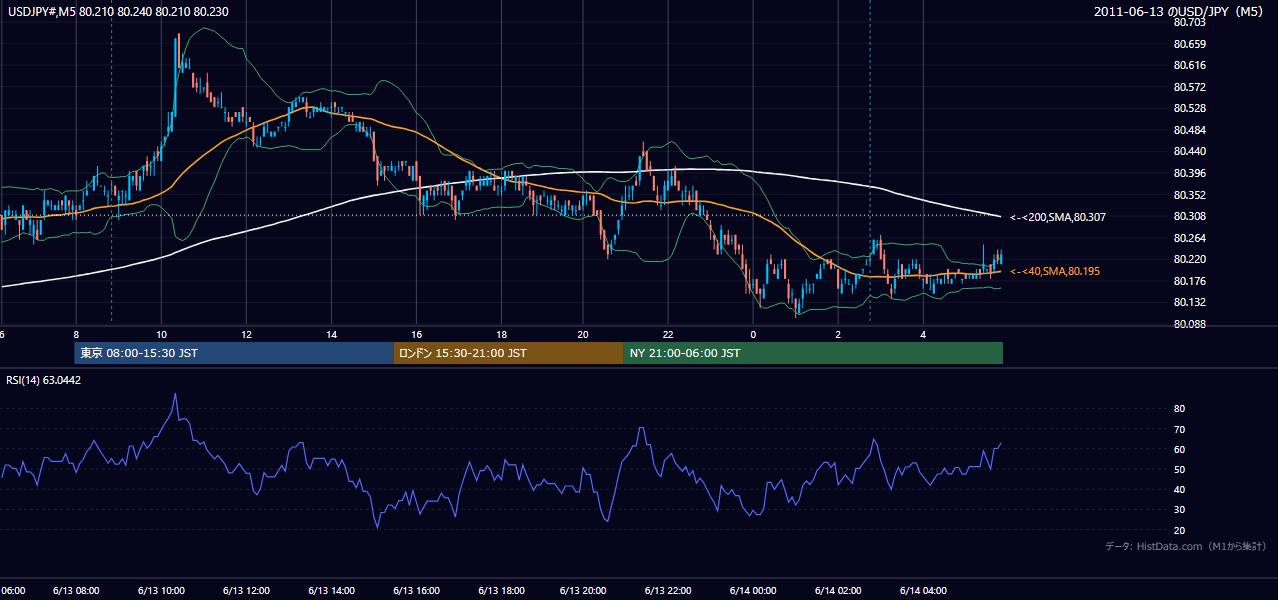The height and width of the screenshot is (600, 1278).
Task: Click the 80.220 price axis label
Action: pyautogui.click(x=1189, y=259)
